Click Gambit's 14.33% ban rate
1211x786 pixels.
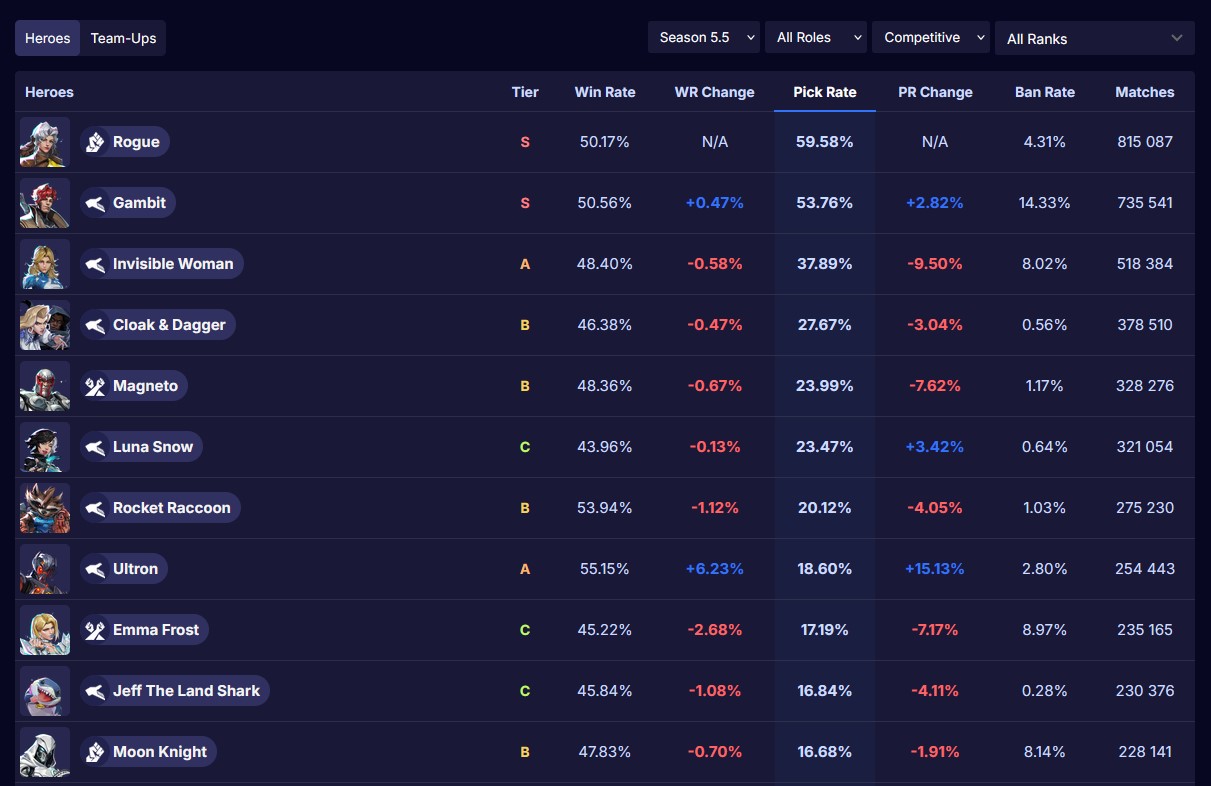(1045, 203)
